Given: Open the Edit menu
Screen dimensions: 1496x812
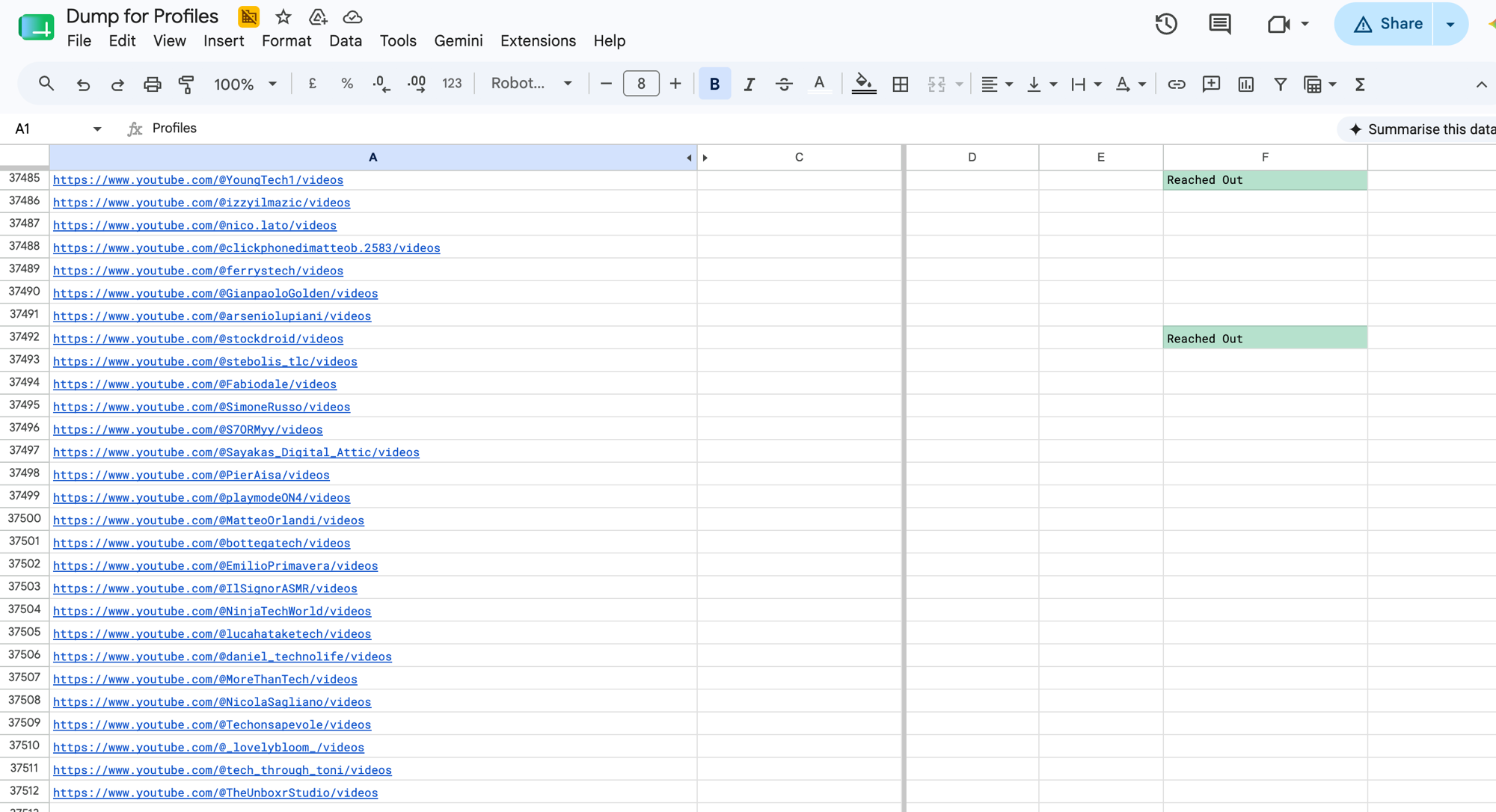Looking at the screenshot, I should point(122,40).
